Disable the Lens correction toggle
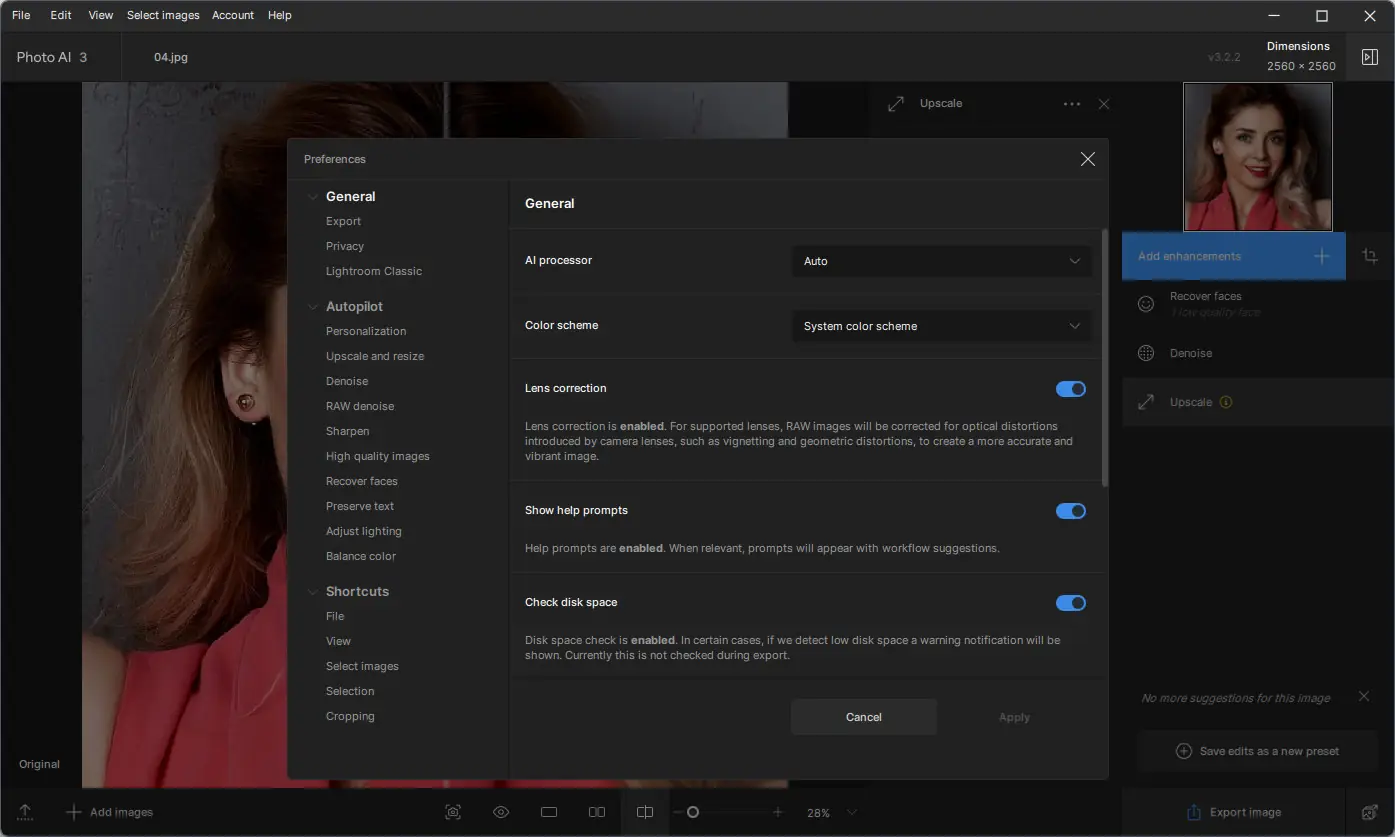 tap(1070, 389)
